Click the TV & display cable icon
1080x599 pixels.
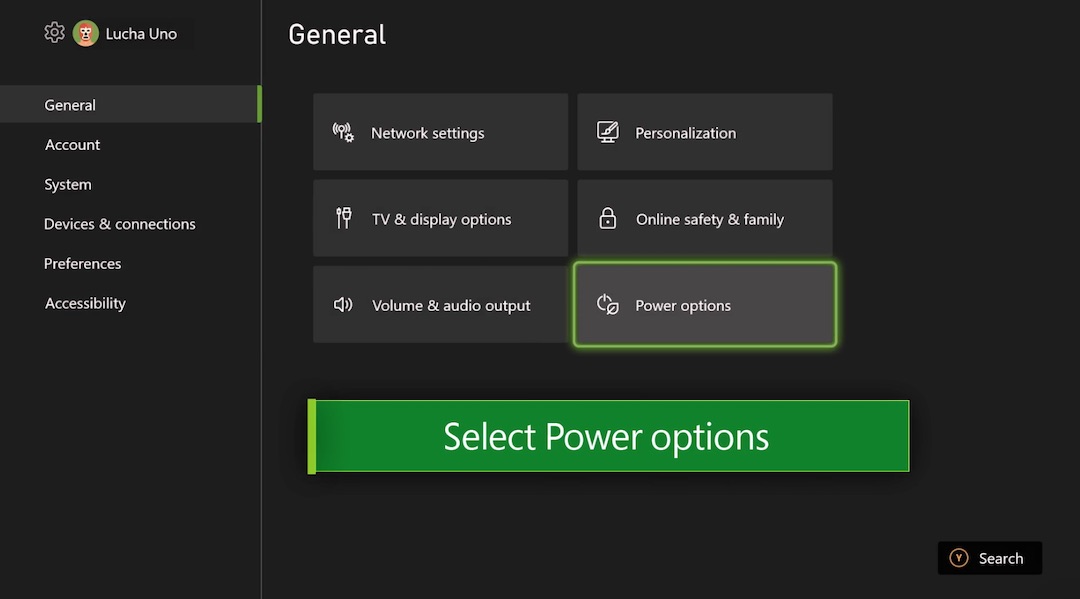pos(344,218)
